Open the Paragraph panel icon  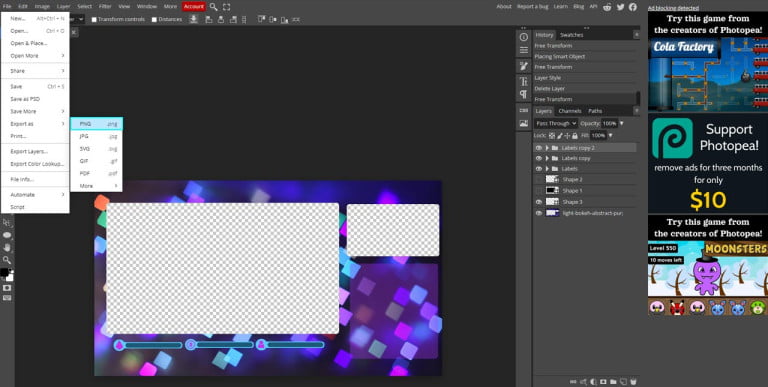point(524,94)
